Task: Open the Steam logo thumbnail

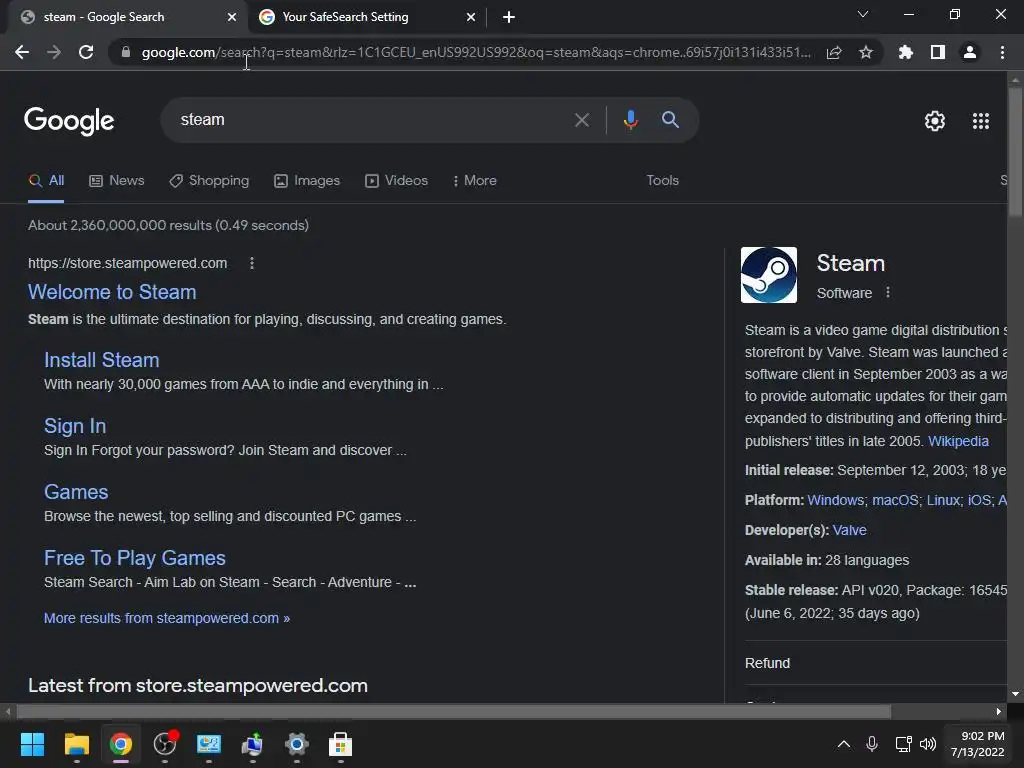Action: [x=769, y=275]
